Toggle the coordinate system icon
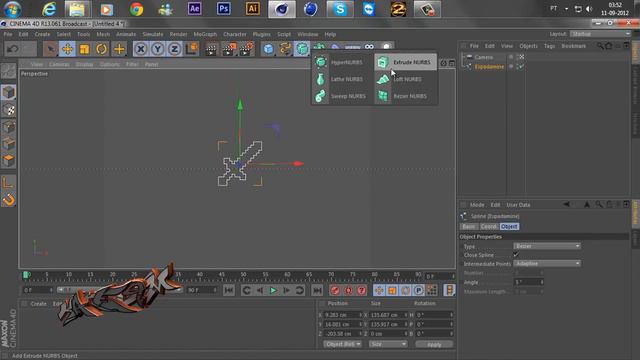This screenshot has width=640, height=360. [x=191, y=49]
